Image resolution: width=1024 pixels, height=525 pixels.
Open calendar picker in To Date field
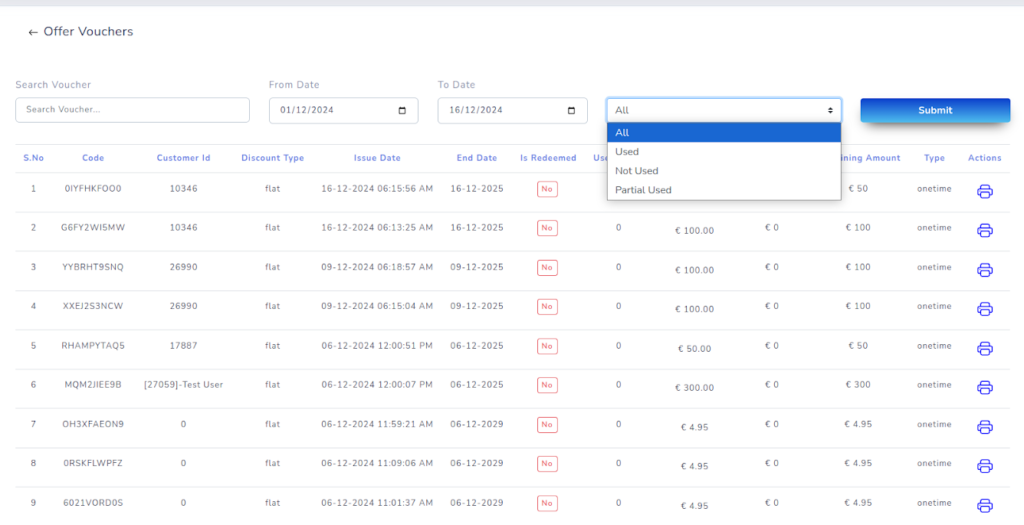[571, 110]
